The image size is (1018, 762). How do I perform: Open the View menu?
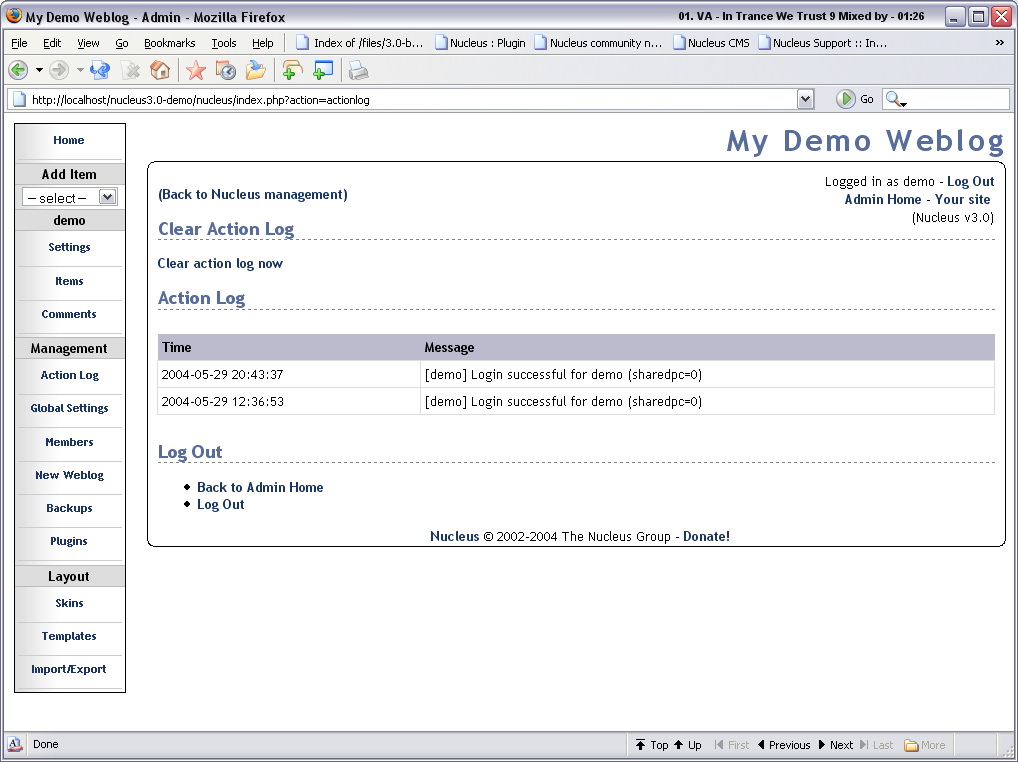pos(88,43)
